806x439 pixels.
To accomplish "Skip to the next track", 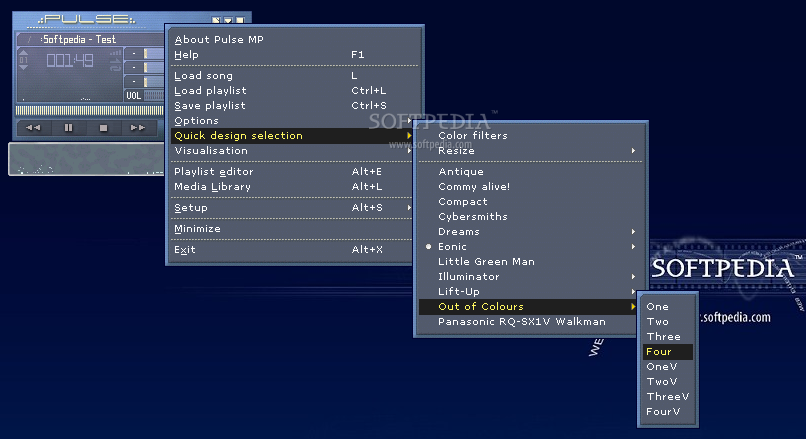I will coord(137,127).
